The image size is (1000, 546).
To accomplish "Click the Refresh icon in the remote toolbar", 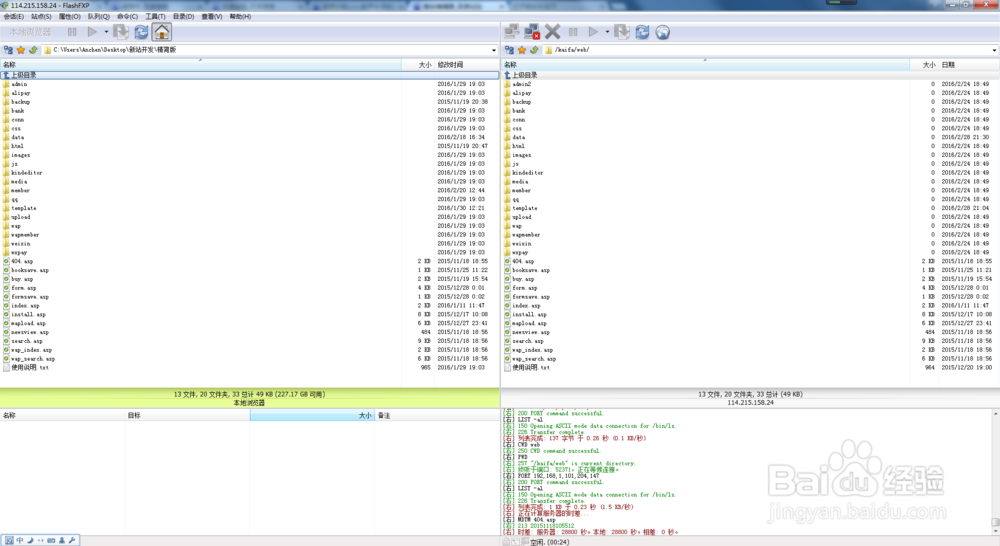I will 642,33.
